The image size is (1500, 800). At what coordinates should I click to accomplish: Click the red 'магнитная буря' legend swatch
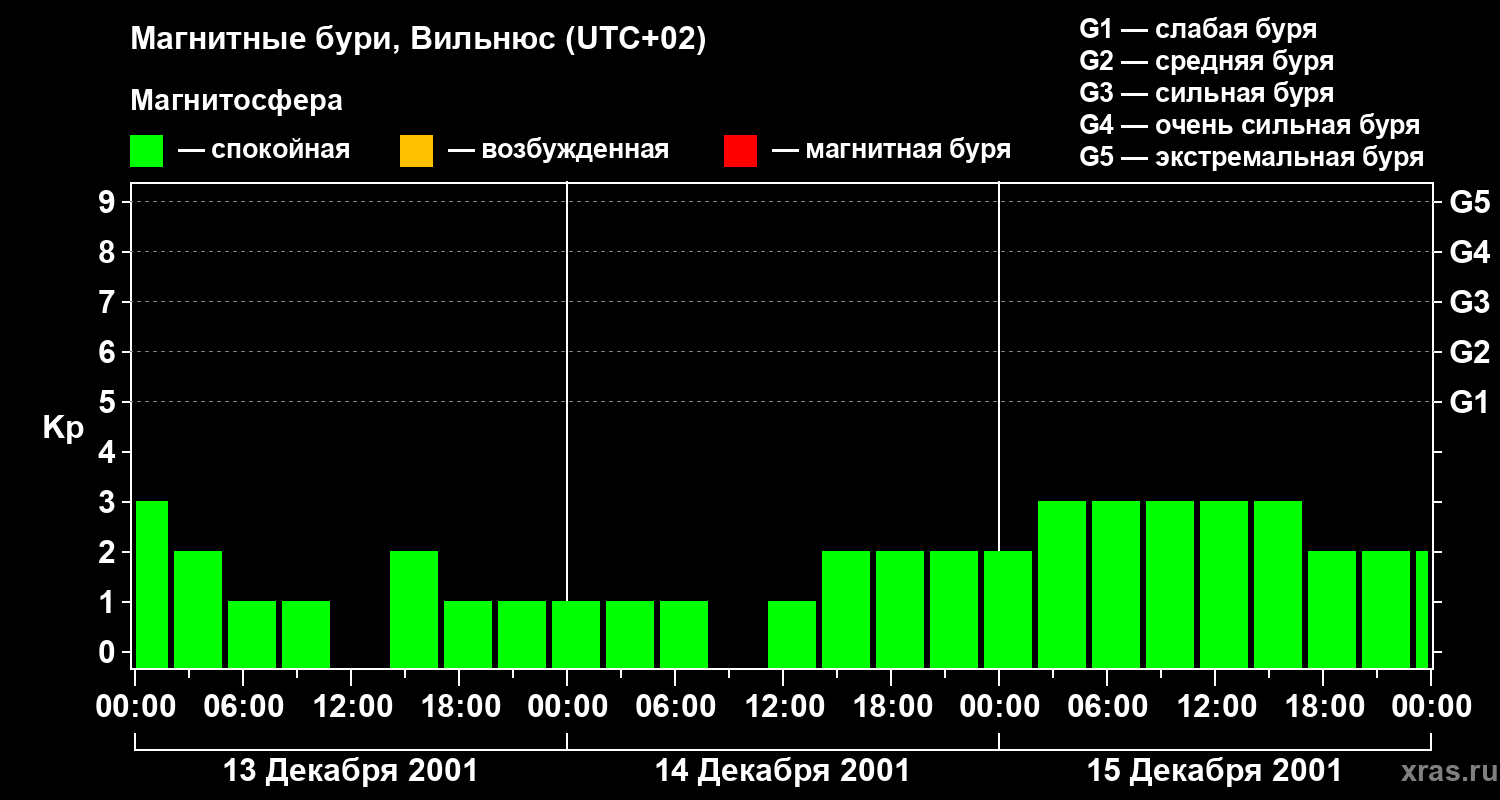click(740, 151)
